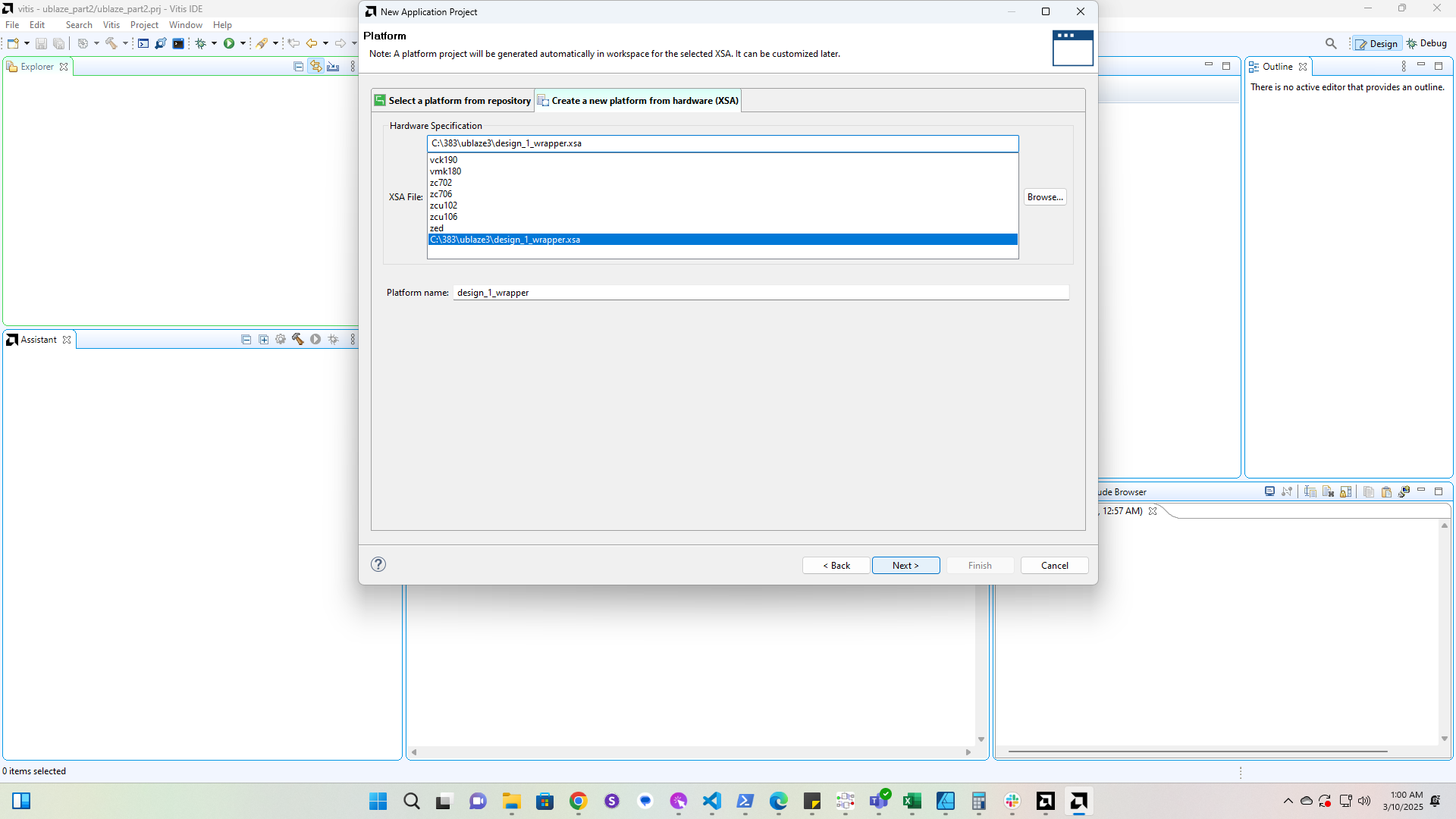
Task: Click the Platform name input field
Action: [x=761, y=293]
